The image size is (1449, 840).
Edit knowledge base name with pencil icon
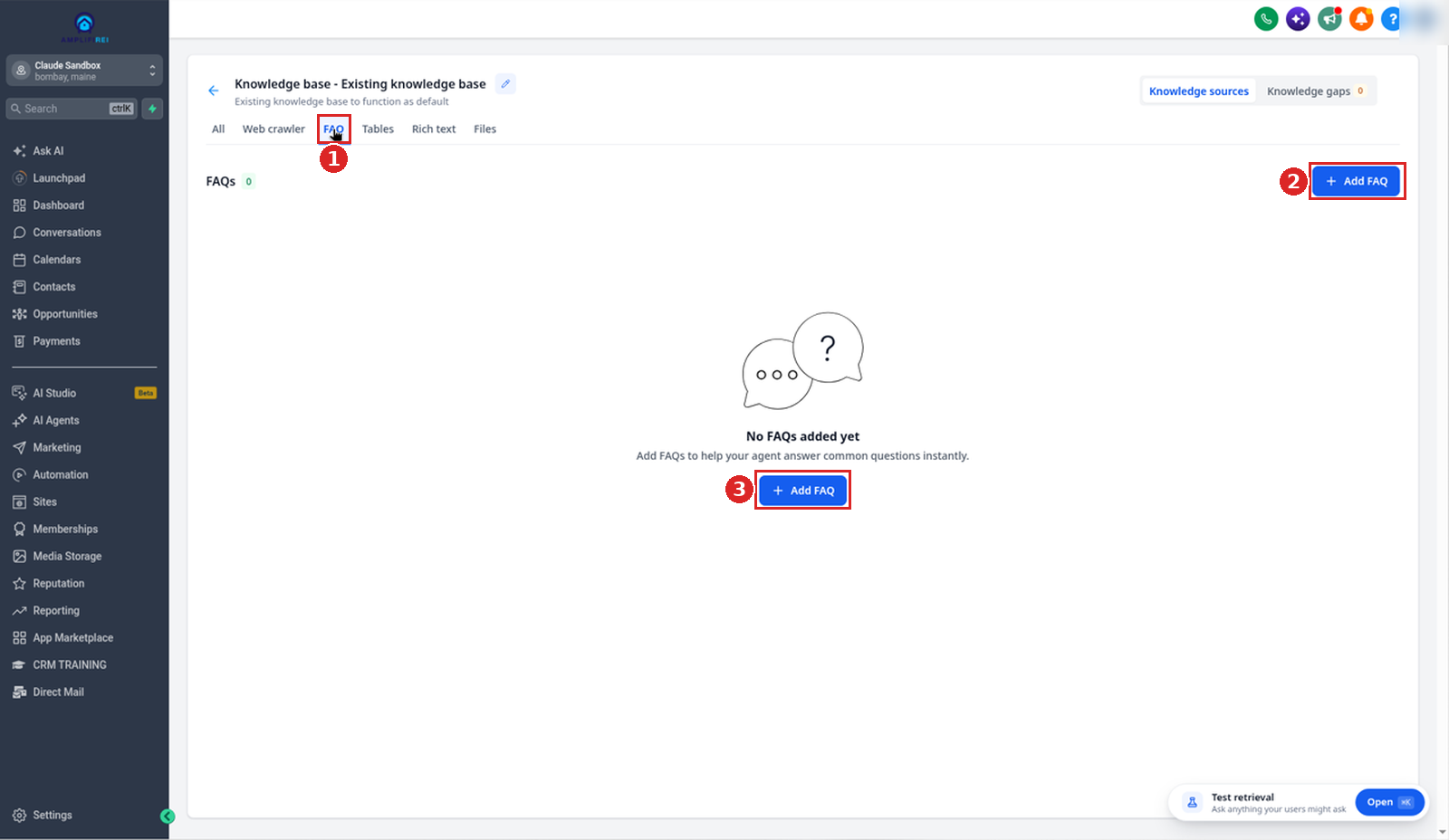click(x=506, y=84)
